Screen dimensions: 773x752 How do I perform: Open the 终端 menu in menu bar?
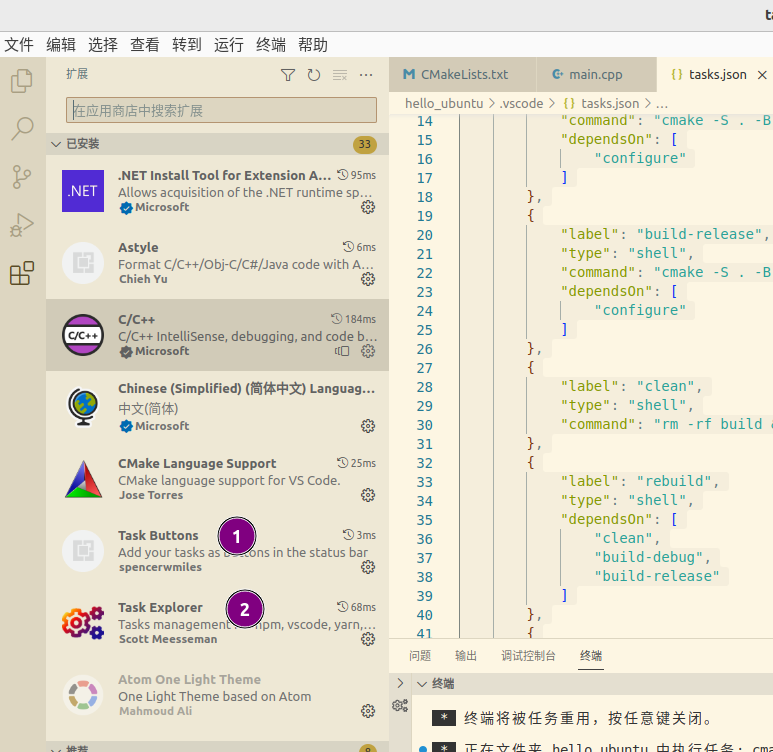point(271,45)
